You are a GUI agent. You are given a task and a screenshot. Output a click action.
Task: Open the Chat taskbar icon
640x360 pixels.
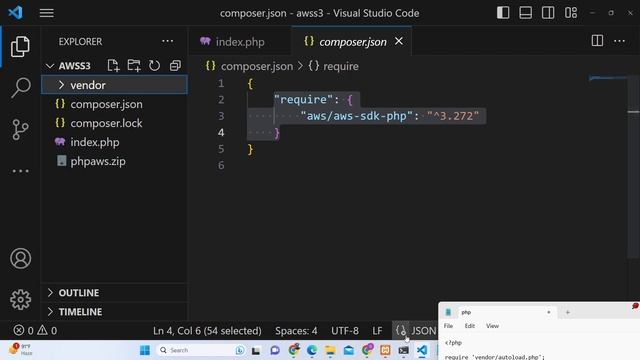click(x=275, y=350)
